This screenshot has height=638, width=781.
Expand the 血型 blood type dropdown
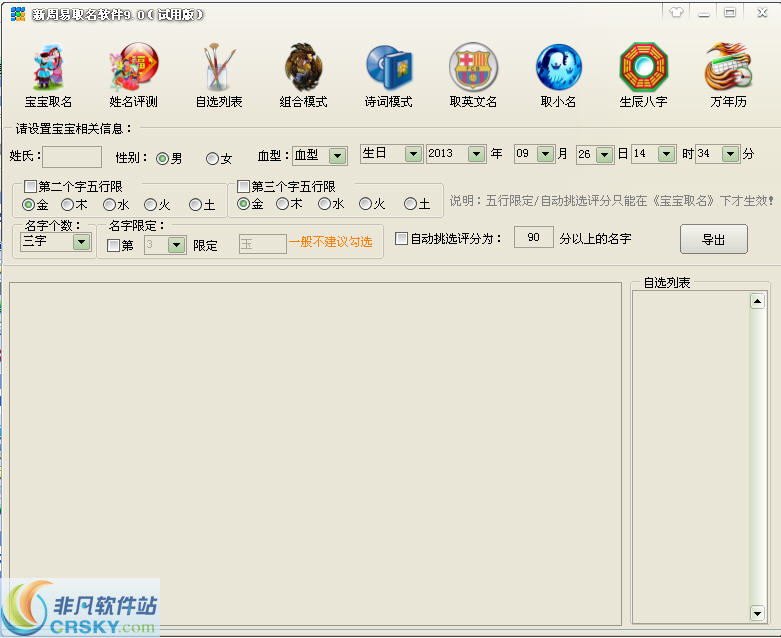coord(337,156)
